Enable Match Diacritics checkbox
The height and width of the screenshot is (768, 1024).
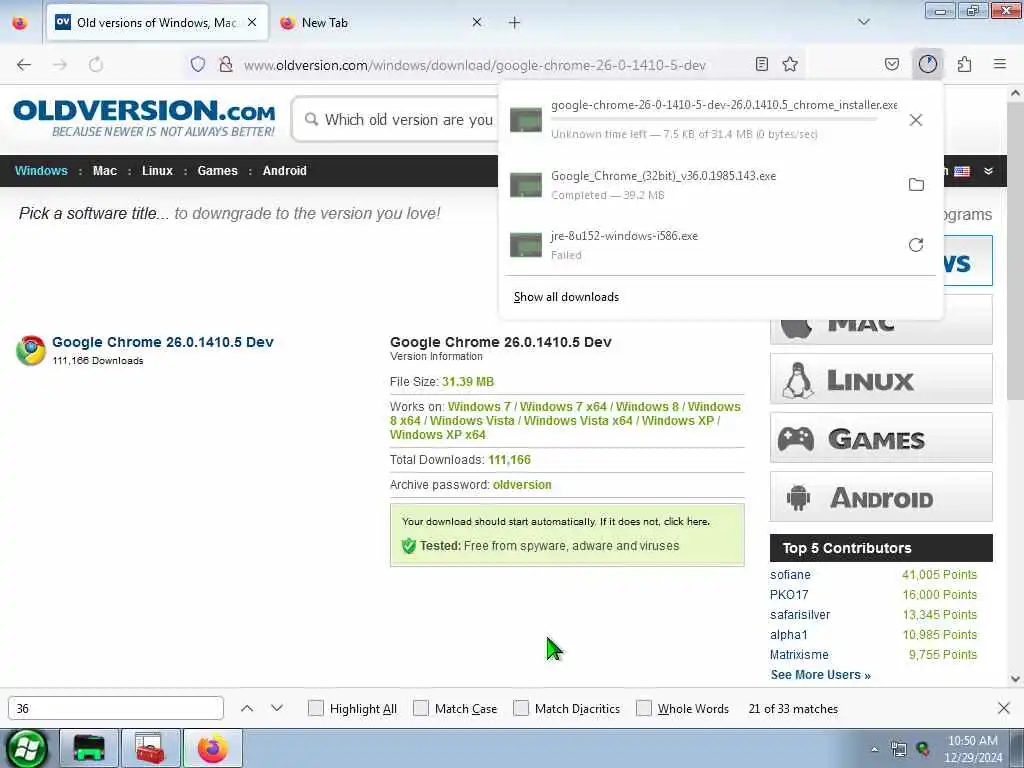click(521, 708)
